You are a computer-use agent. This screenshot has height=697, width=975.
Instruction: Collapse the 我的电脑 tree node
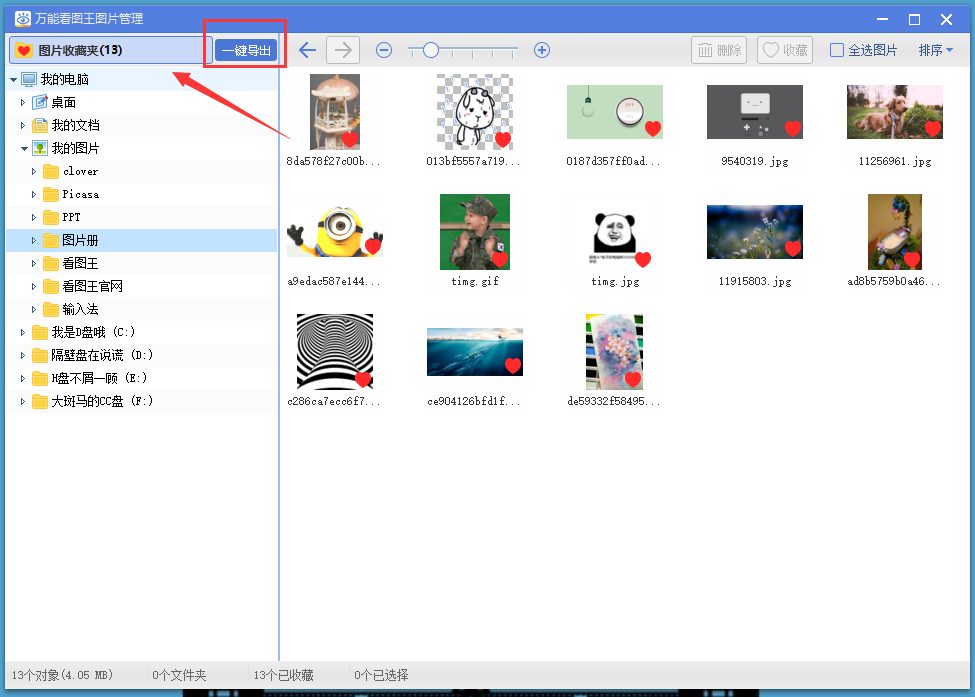13,79
